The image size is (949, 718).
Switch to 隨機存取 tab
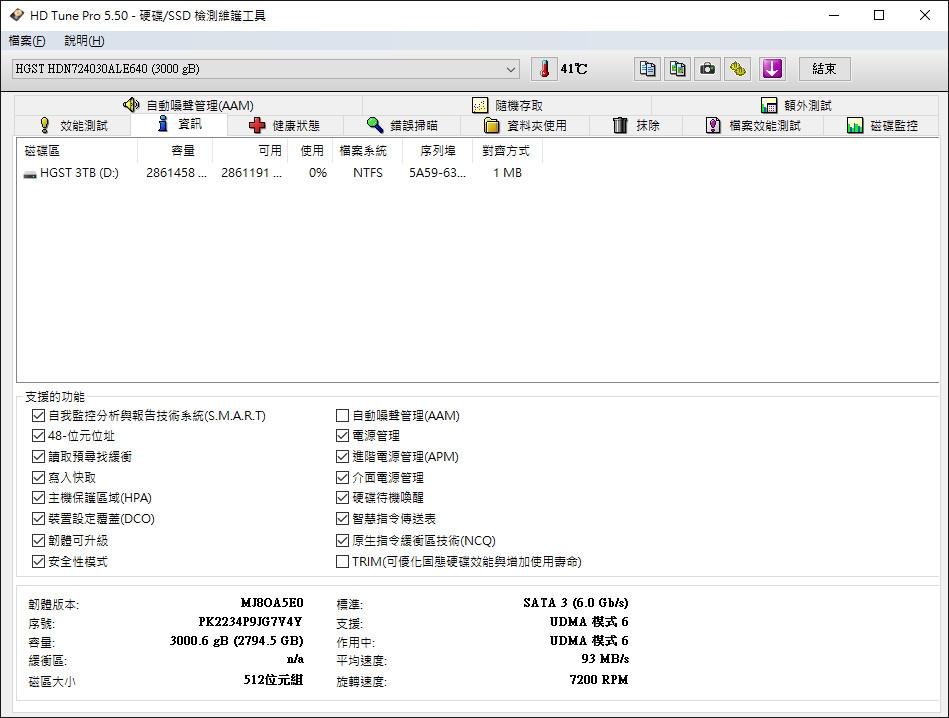click(x=507, y=105)
